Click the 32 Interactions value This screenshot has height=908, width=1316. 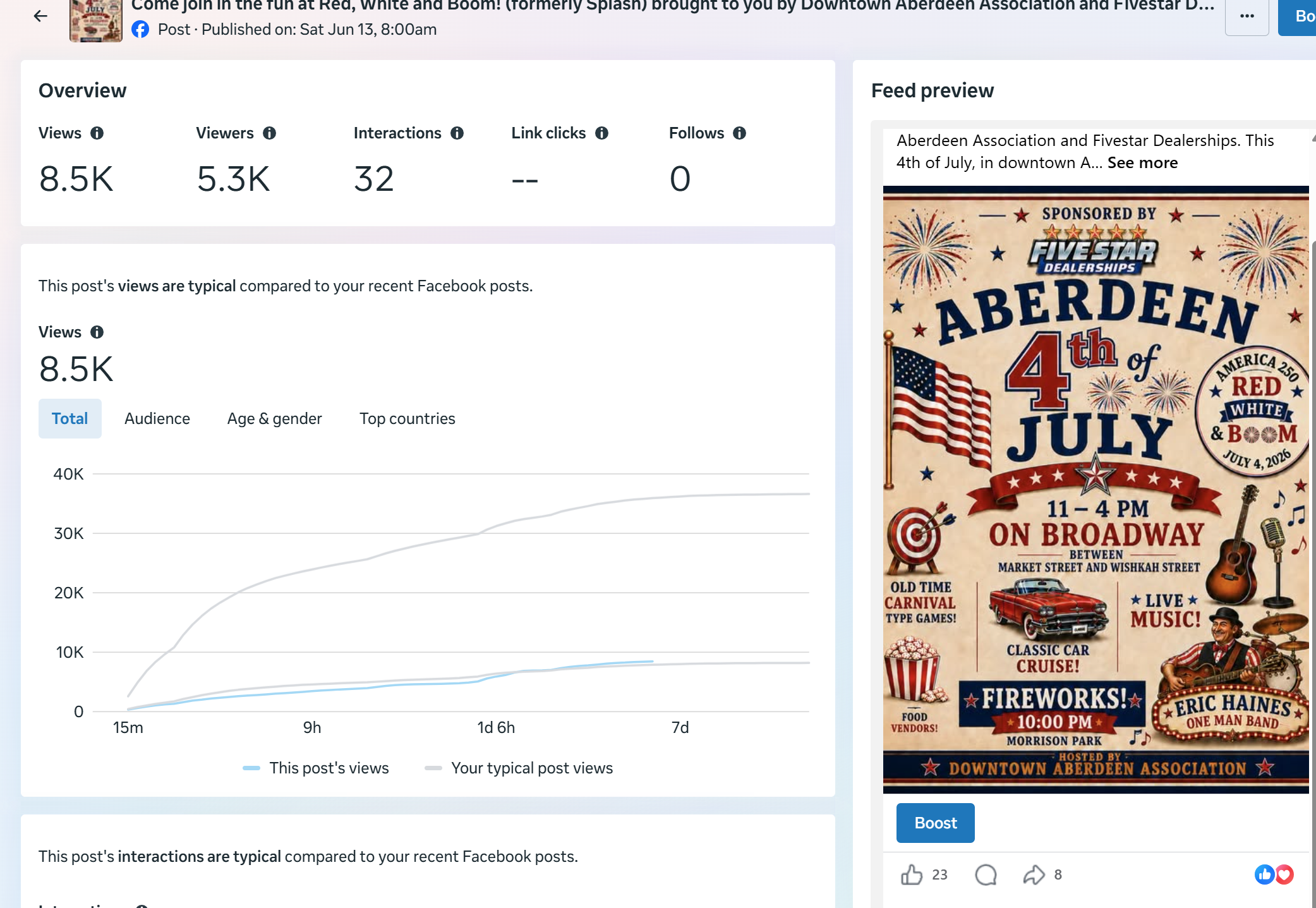coord(374,179)
